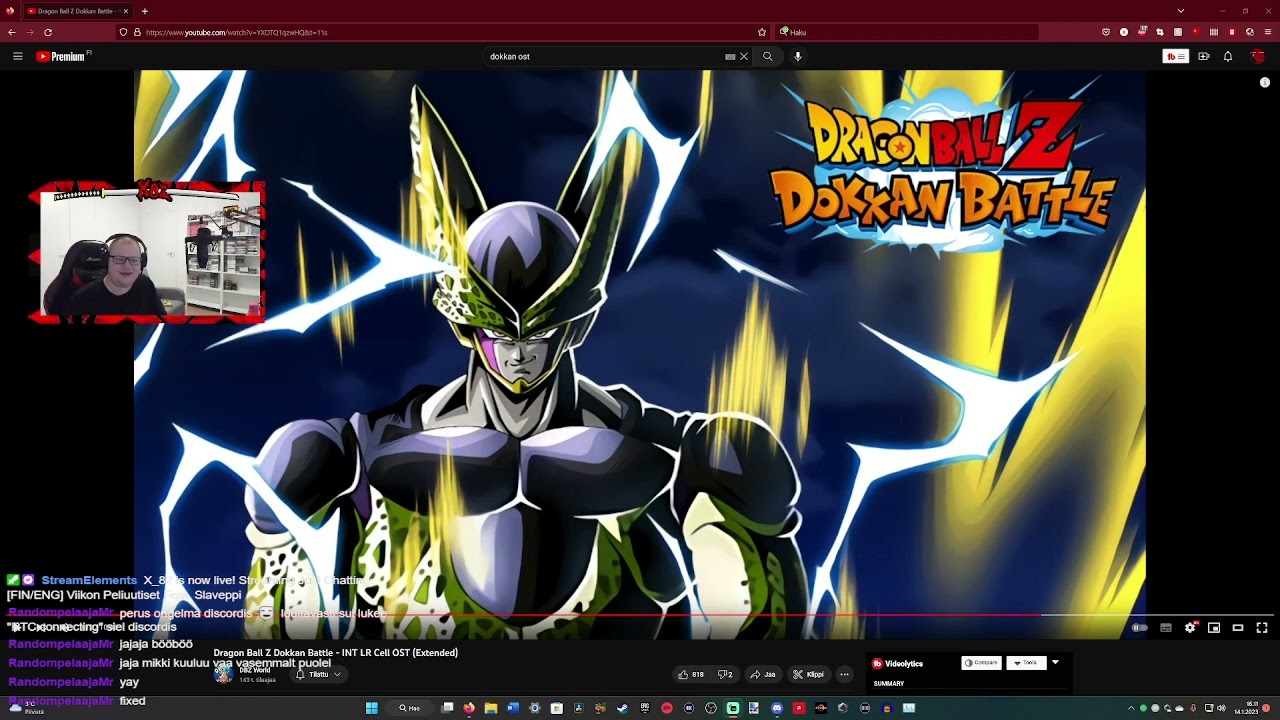The width and height of the screenshot is (1280, 720).
Task: Toggle autoplay switch in the player
Action: pos(1139,628)
